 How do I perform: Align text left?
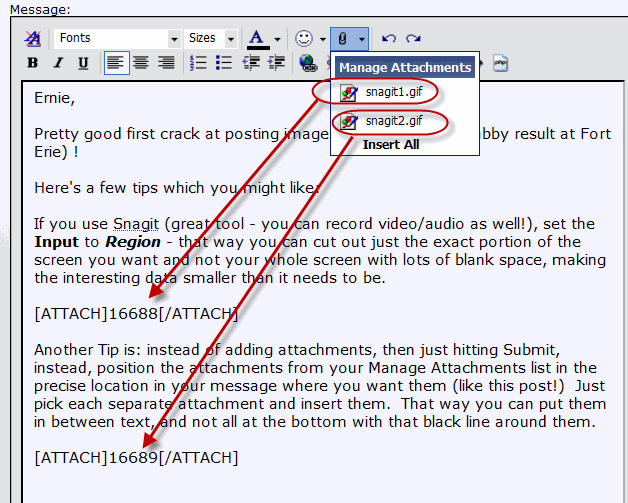[117, 63]
